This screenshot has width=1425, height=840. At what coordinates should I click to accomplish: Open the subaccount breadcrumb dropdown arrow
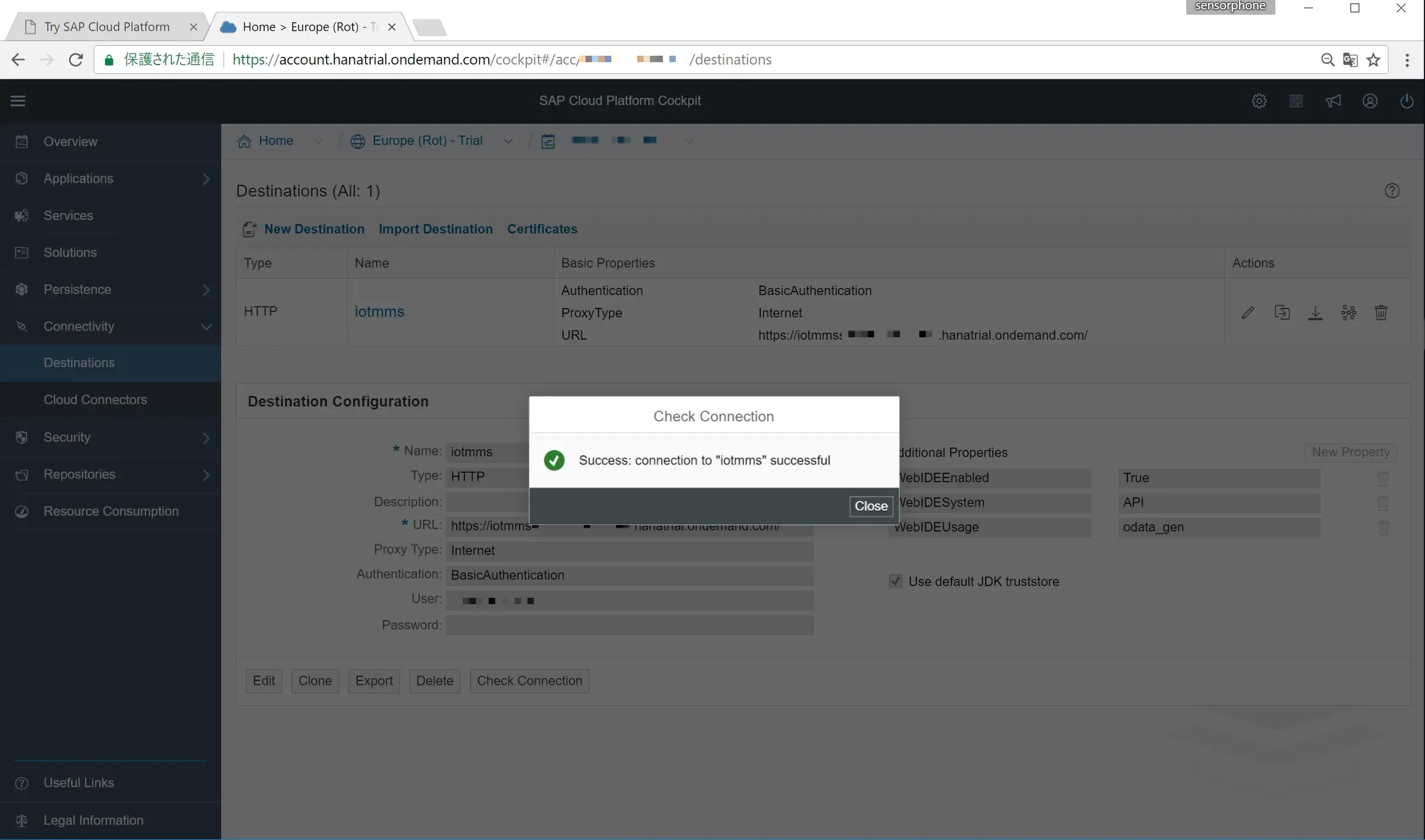[689, 141]
